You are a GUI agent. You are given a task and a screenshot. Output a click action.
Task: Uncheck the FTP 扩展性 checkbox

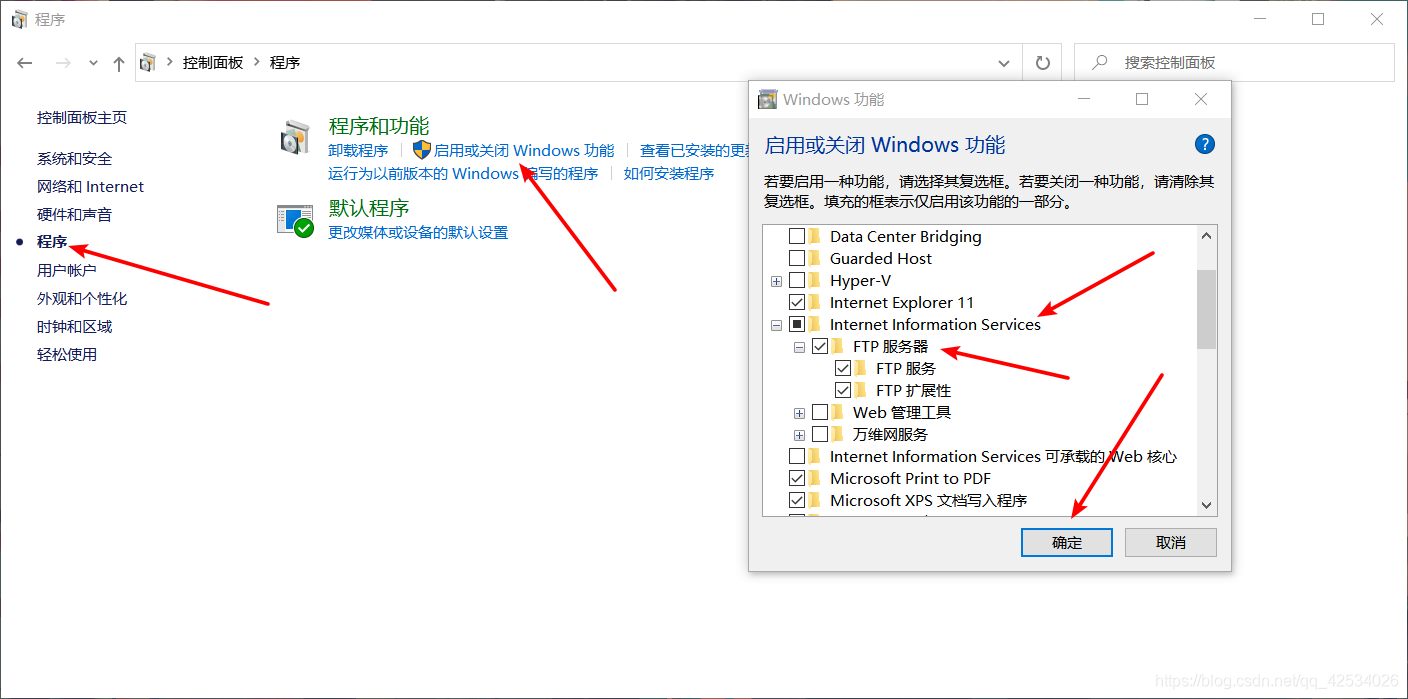[x=843, y=390]
